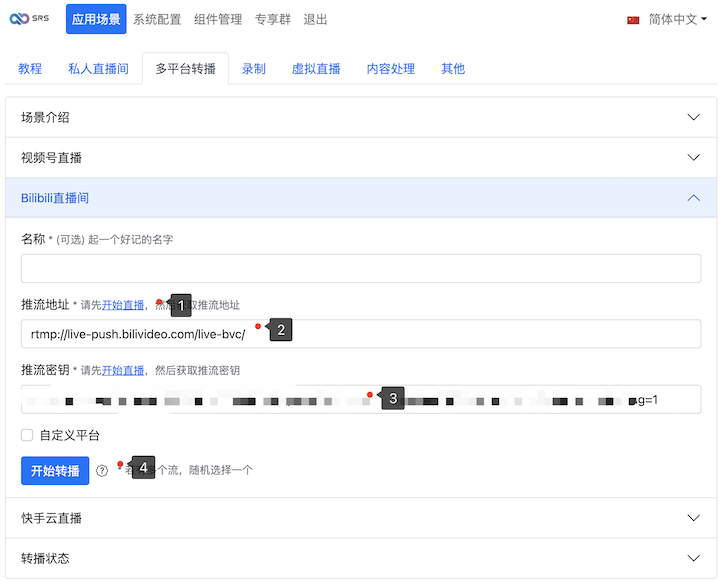Switch to the 录制 tab
Image resolution: width=720 pixels, height=581 pixels.
253,69
